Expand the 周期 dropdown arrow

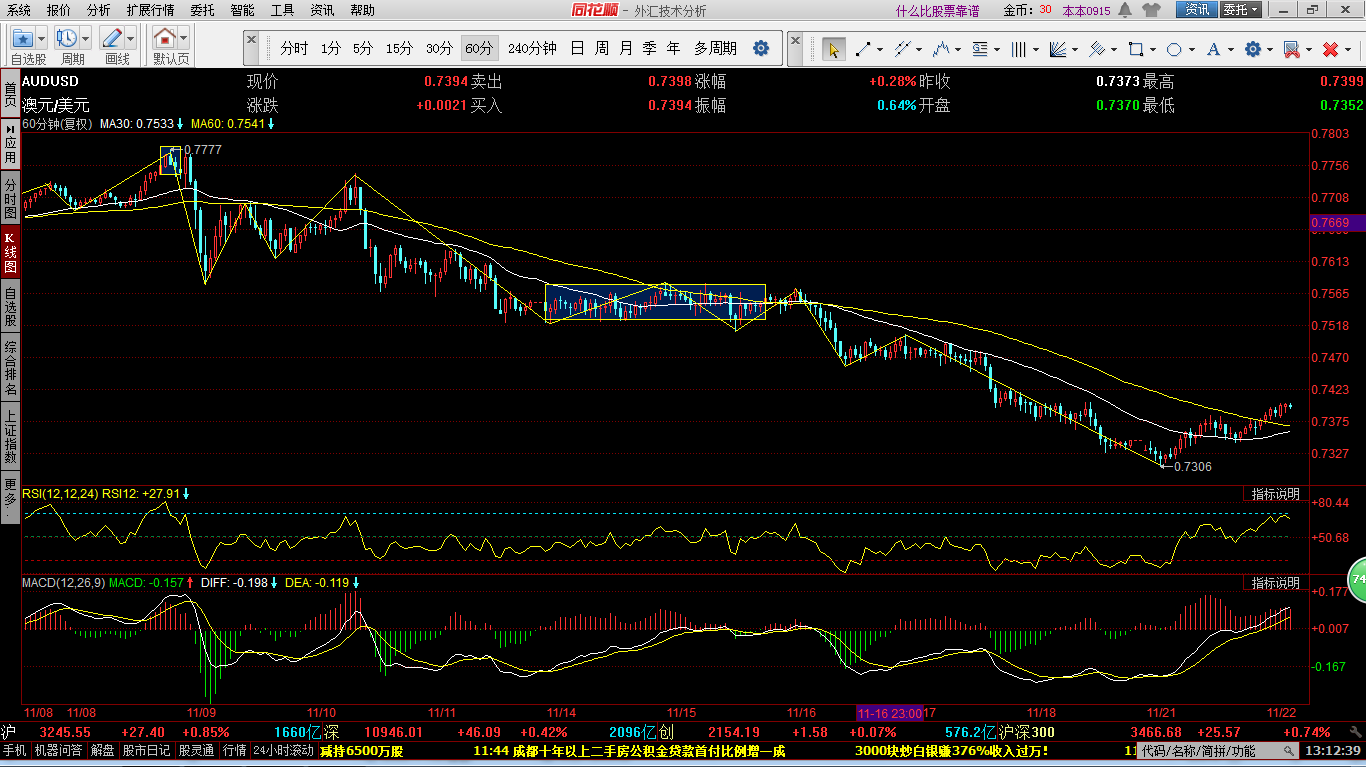coord(86,39)
